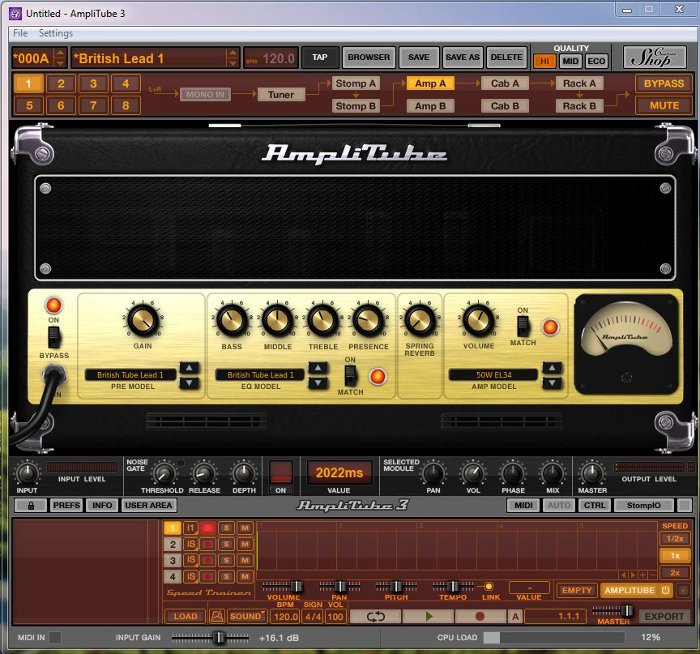Click the MUTE button
The image size is (700, 654).
tap(664, 106)
